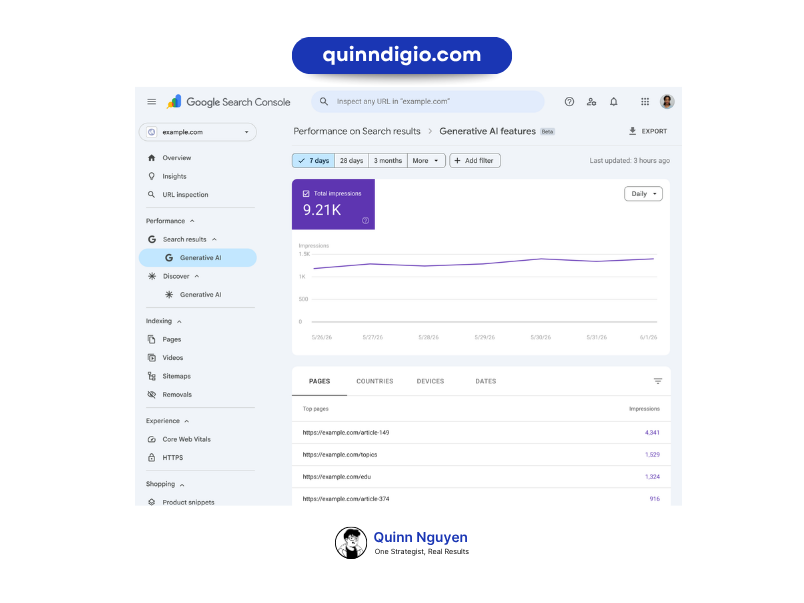
Task: Select the 7 days date range
Action: tap(313, 160)
